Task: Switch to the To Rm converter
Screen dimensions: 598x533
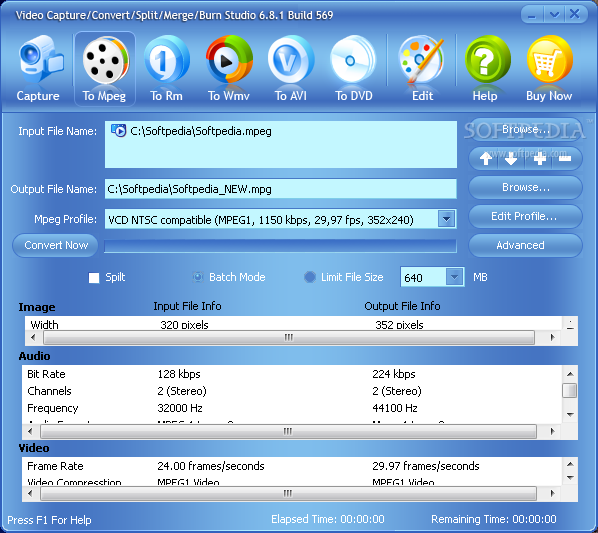Action: point(166,69)
